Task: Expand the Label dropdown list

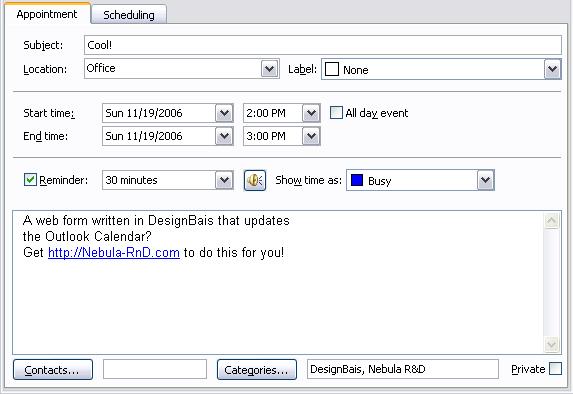Action: (x=553, y=69)
